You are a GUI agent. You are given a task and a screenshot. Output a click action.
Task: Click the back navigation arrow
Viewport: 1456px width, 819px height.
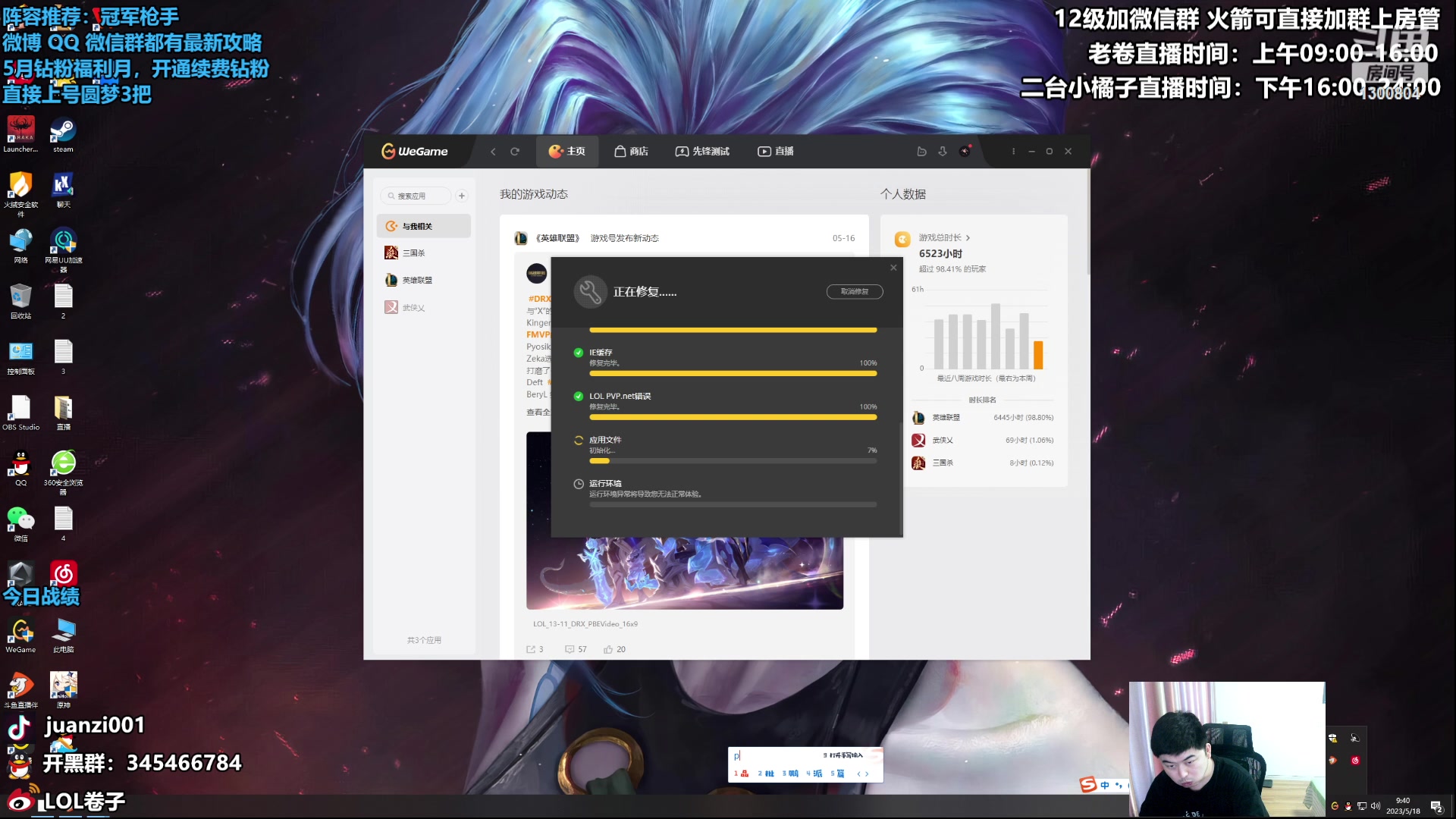tap(493, 152)
